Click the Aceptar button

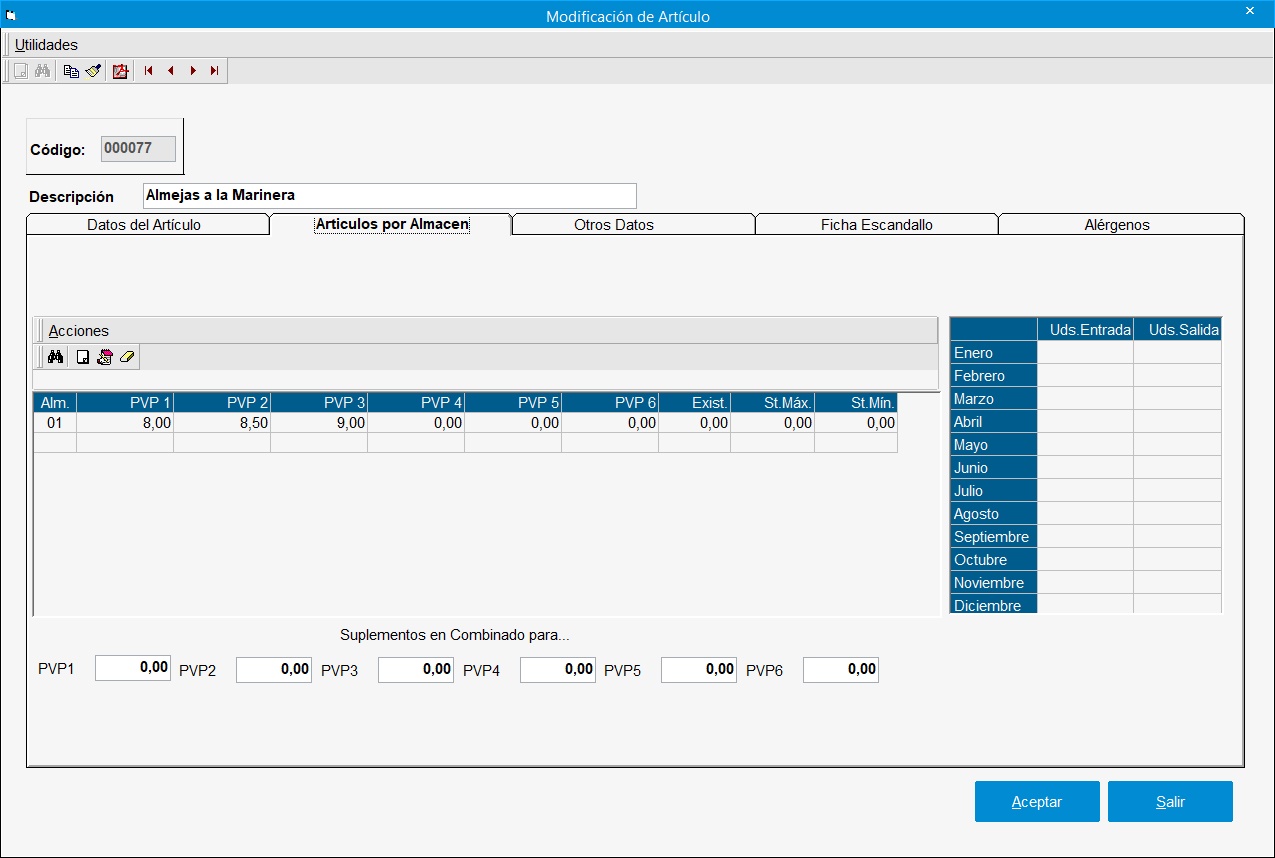point(1037,802)
